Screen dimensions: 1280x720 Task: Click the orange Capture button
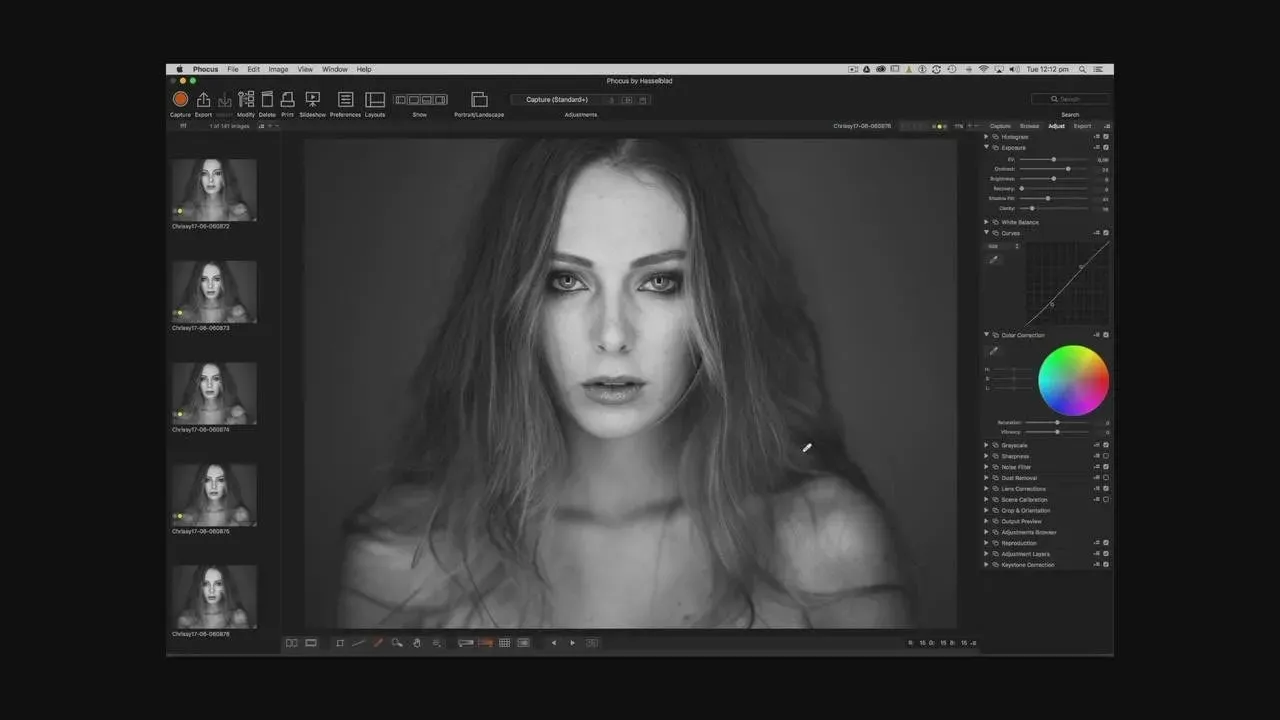[180, 99]
